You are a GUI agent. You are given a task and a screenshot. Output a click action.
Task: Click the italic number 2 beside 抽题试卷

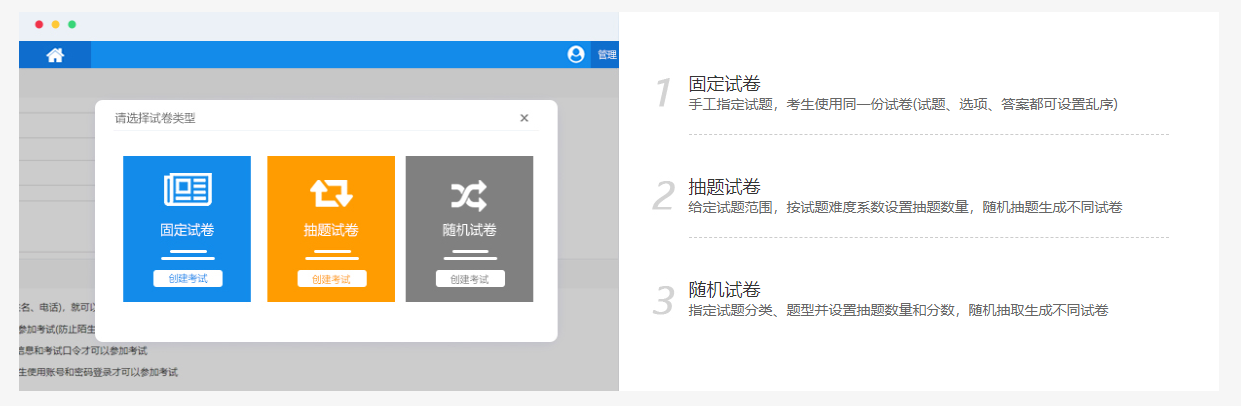664,197
